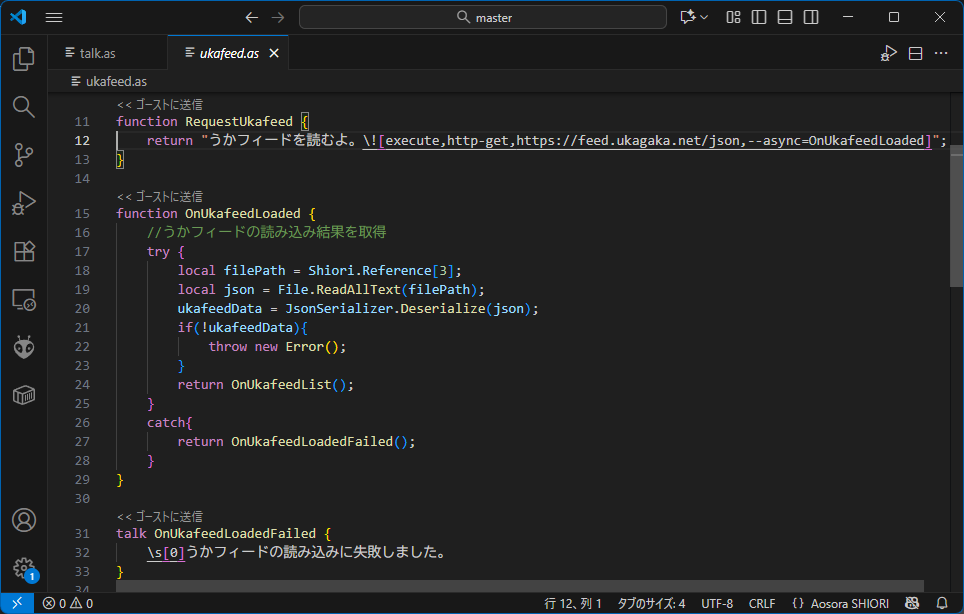964x614 pixels.
Task: Open the Source Control view
Action: (23, 155)
